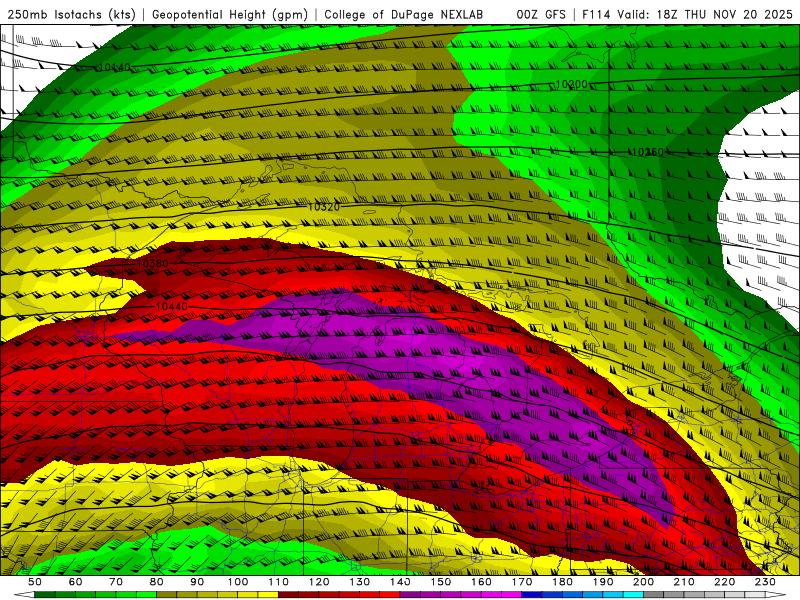Image resolution: width=800 pixels, height=600 pixels.
Task: Click the 10320 height contour label
Action: coord(323,207)
